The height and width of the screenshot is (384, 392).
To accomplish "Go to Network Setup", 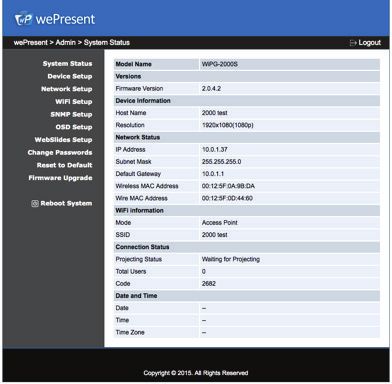I will click(x=67, y=89).
